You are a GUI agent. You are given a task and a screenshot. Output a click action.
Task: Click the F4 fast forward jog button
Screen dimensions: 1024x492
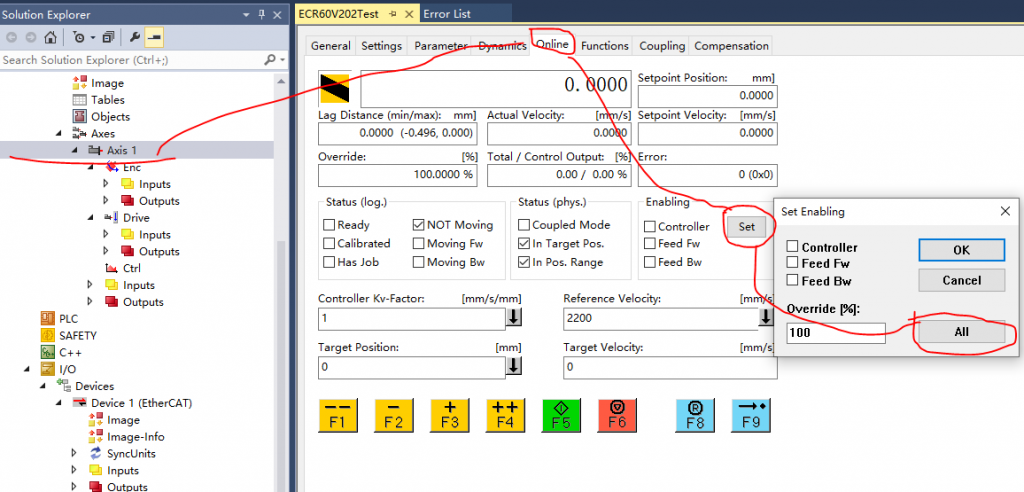[505, 416]
